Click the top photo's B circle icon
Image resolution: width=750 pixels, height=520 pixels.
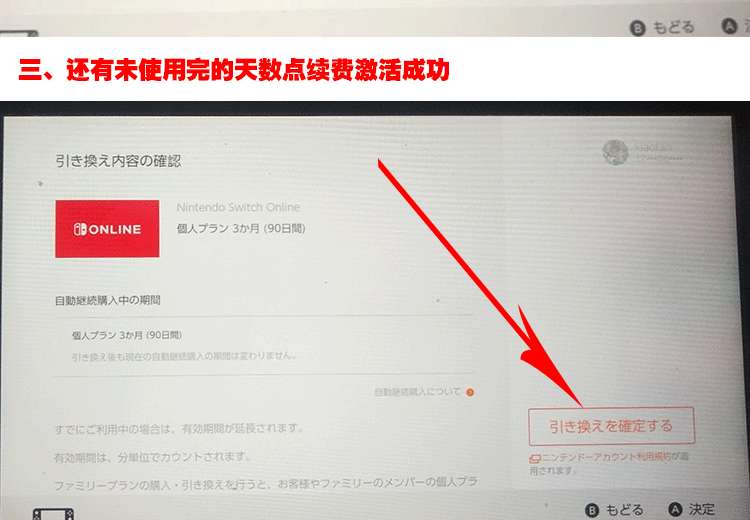coord(638,28)
